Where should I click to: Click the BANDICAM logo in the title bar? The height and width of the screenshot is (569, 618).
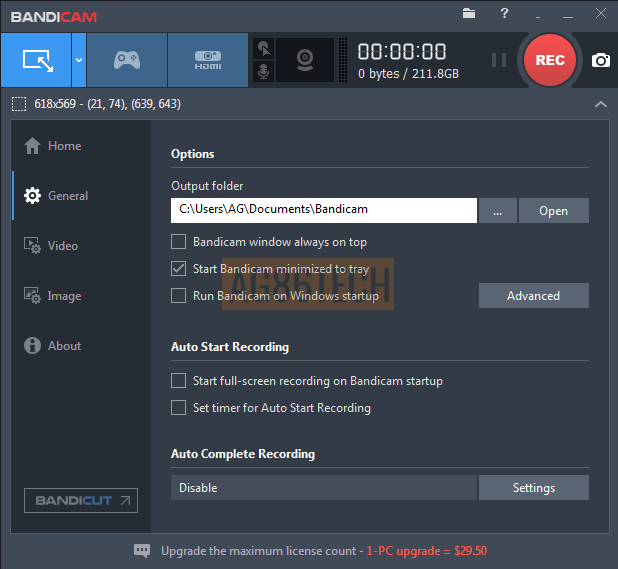pyautogui.click(x=54, y=17)
